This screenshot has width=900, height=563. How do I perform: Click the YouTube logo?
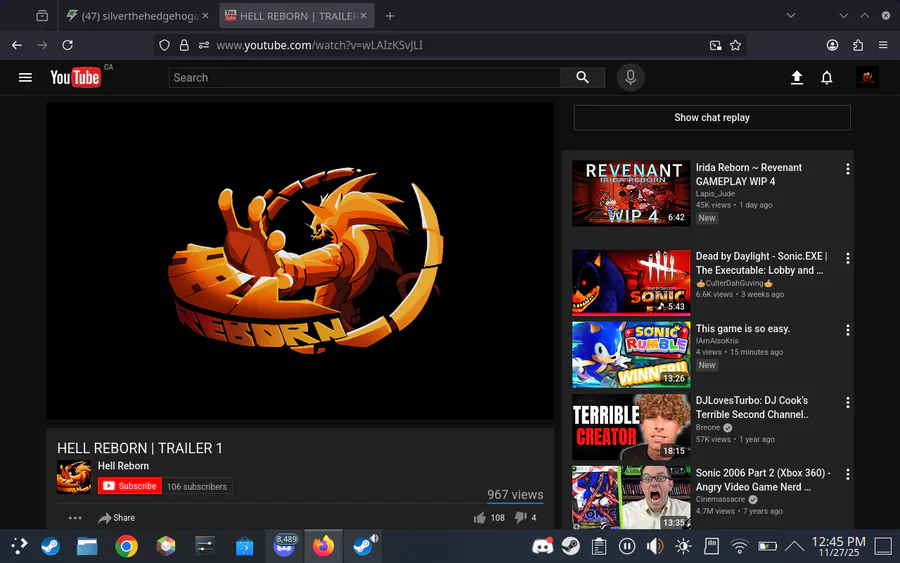pos(75,77)
